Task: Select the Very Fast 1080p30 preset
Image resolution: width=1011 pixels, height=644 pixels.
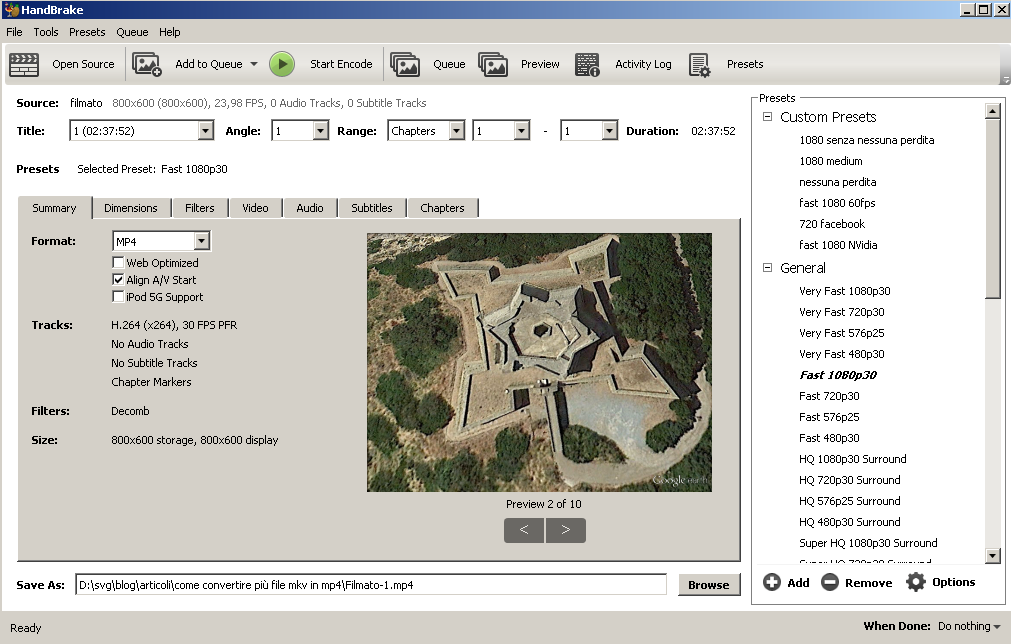Action: 845,291
